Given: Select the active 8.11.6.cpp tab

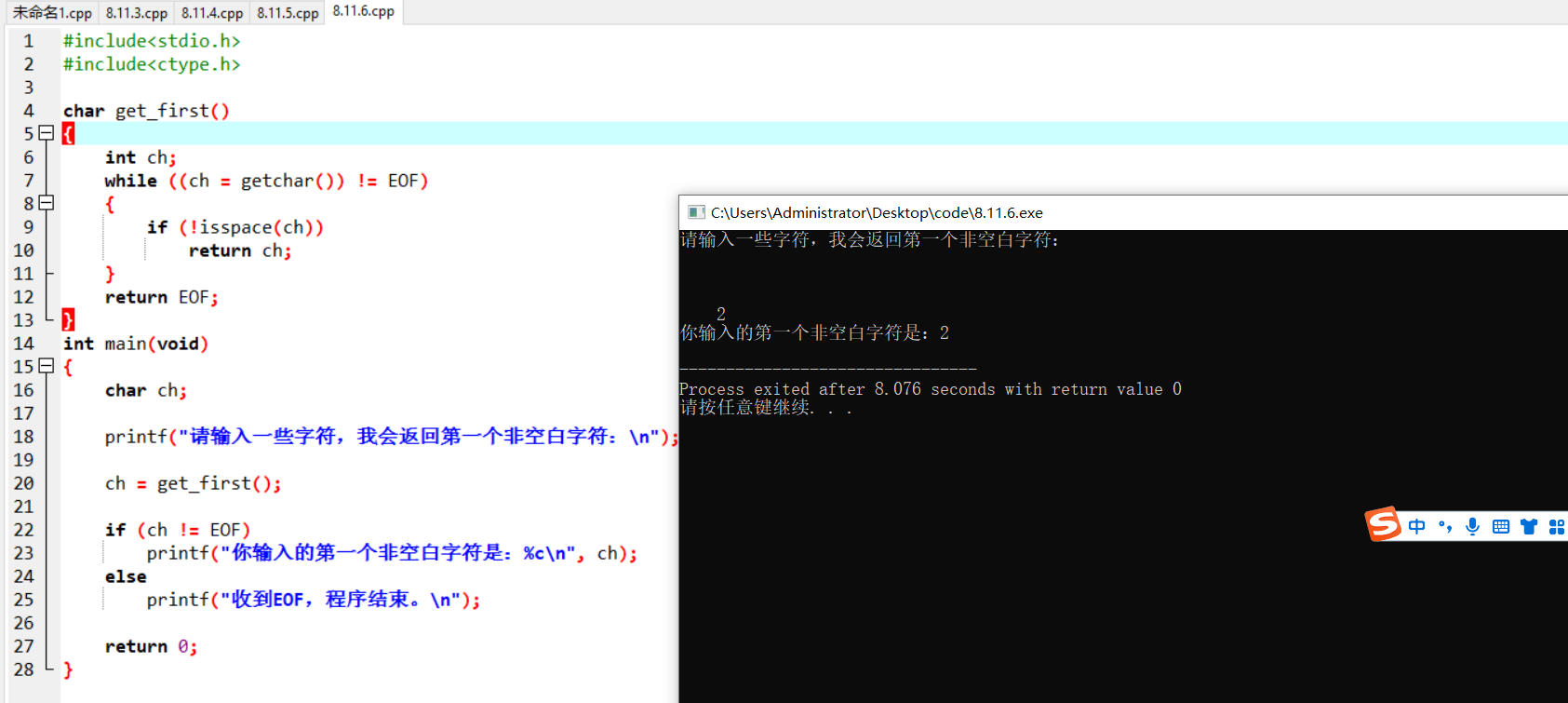Looking at the screenshot, I should 364,11.
